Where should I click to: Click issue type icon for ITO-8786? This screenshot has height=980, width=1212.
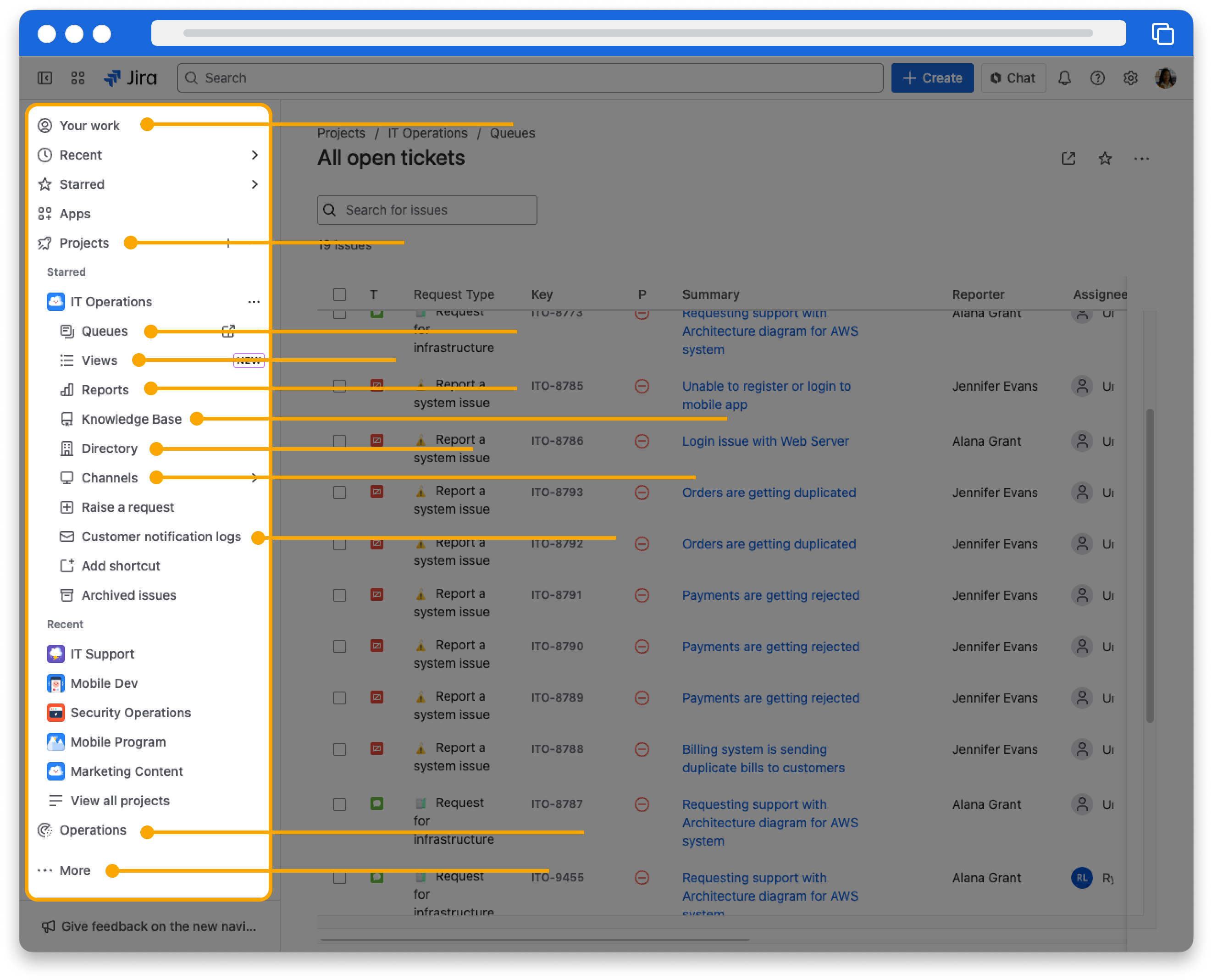376,440
